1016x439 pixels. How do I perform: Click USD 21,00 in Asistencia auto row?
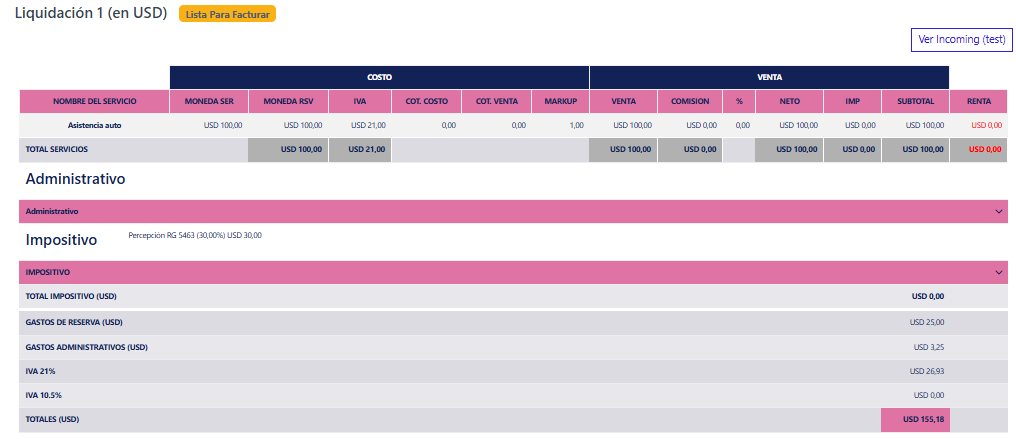pyautogui.click(x=368, y=126)
